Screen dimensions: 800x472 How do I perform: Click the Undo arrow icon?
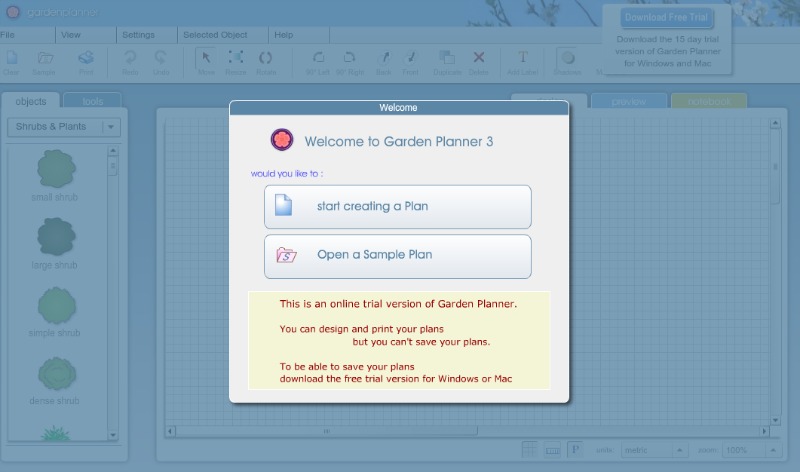[x=161, y=58]
